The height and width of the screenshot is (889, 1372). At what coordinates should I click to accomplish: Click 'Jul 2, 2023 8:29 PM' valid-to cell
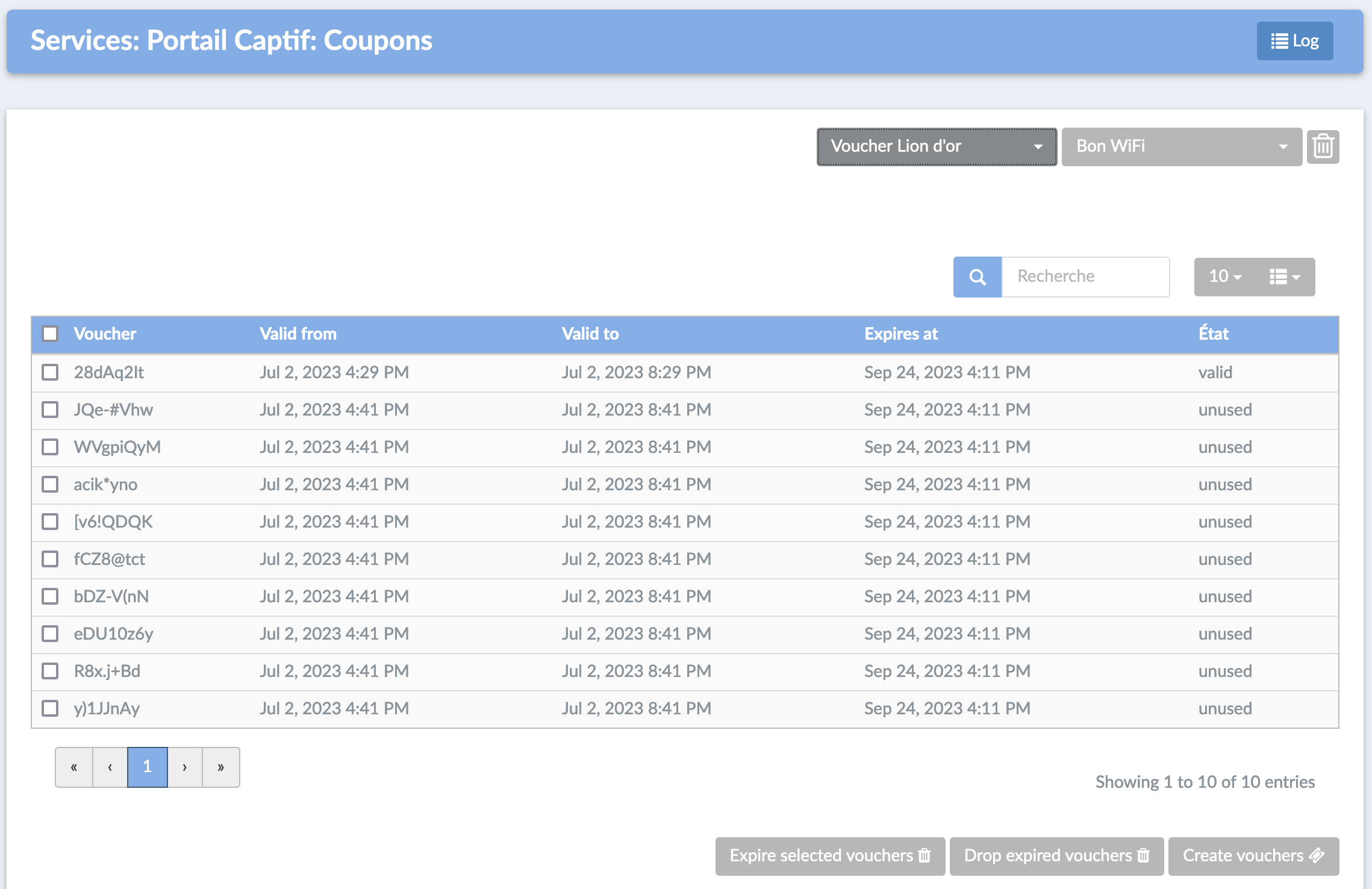click(x=637, y=372)
